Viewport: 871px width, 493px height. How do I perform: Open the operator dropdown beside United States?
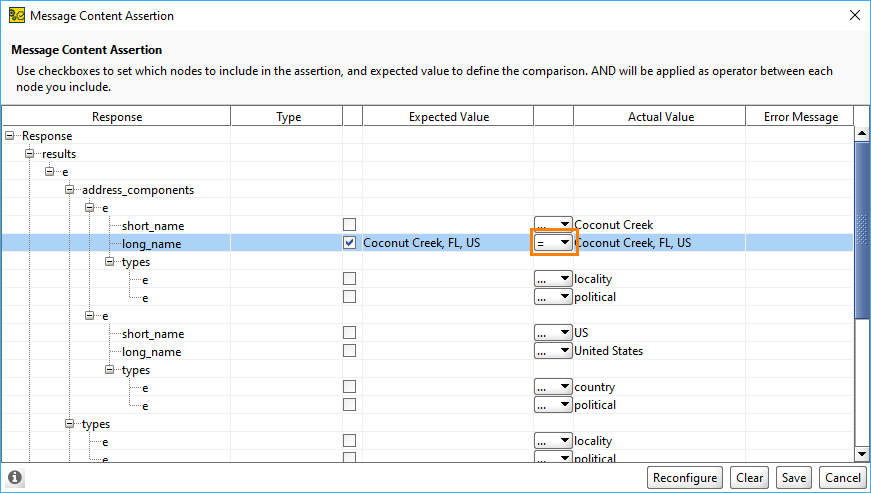pos(553,351)
